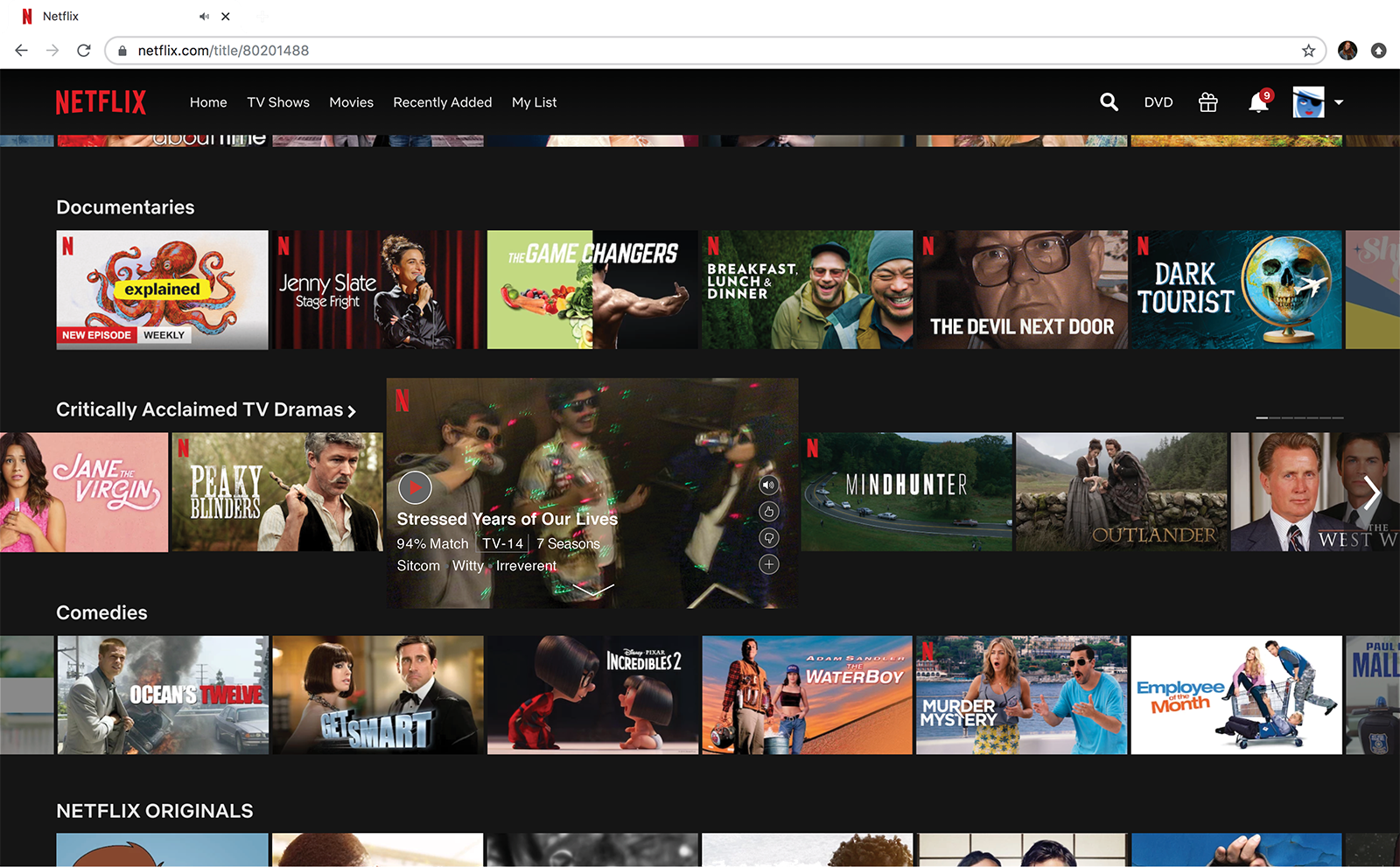Click the profile avatar in Netflix header
The image size is (1400, 867).
coord(1308,102)
